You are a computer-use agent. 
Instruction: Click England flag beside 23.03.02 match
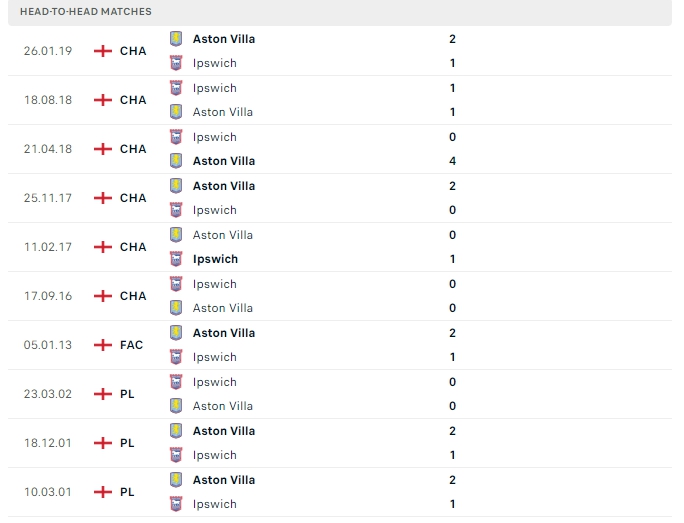pos(103,394)
